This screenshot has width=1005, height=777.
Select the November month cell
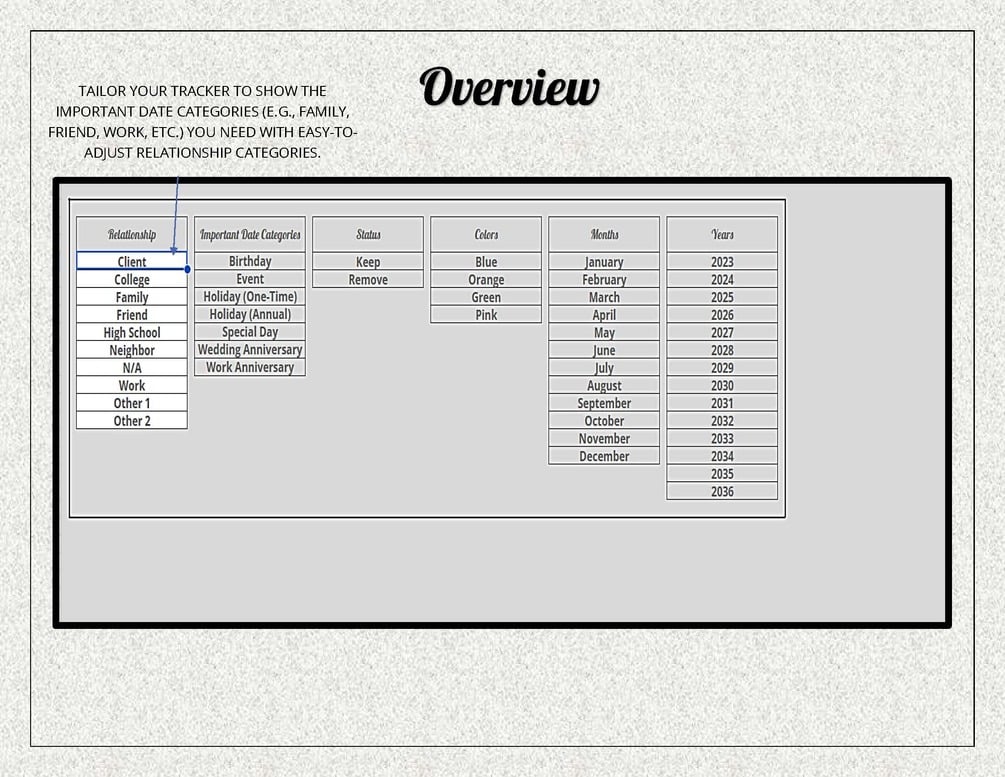(x=604, y=438)
